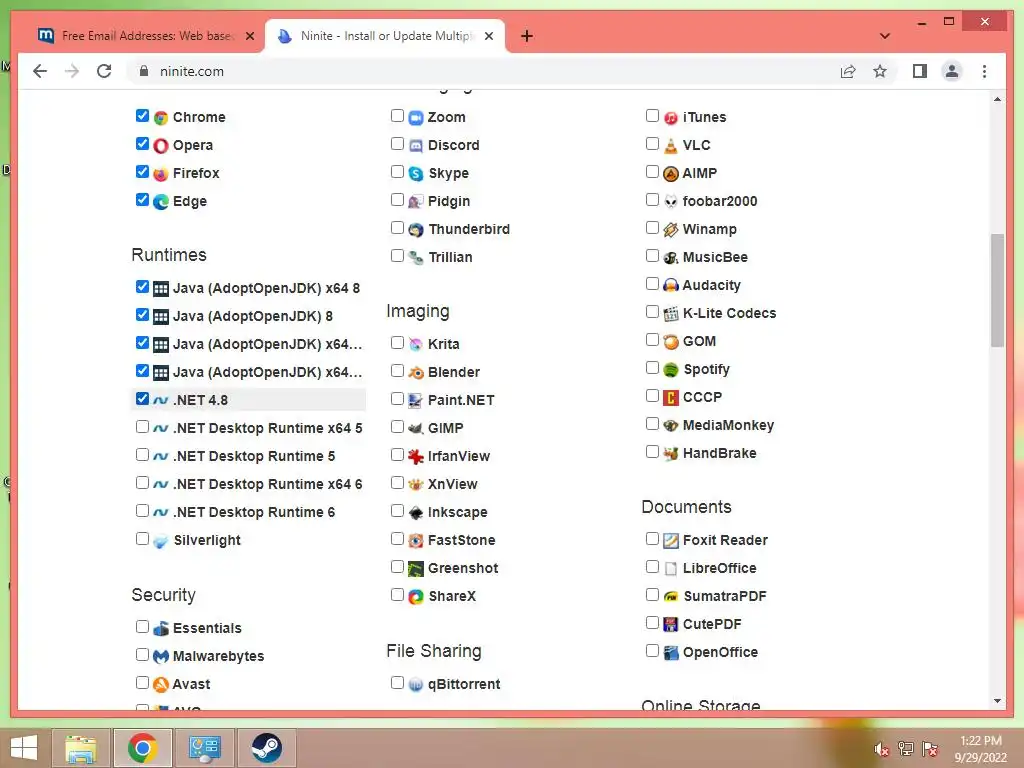This screenshot has height=768, width=1024.
Task: Reload the page with the refresh icon
Action: point(104,71)
